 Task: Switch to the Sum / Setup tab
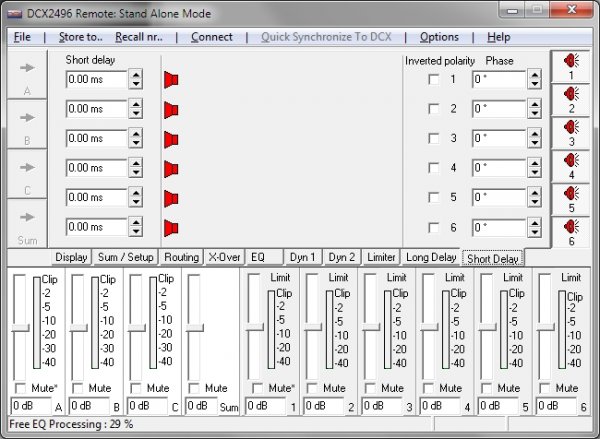126,257
